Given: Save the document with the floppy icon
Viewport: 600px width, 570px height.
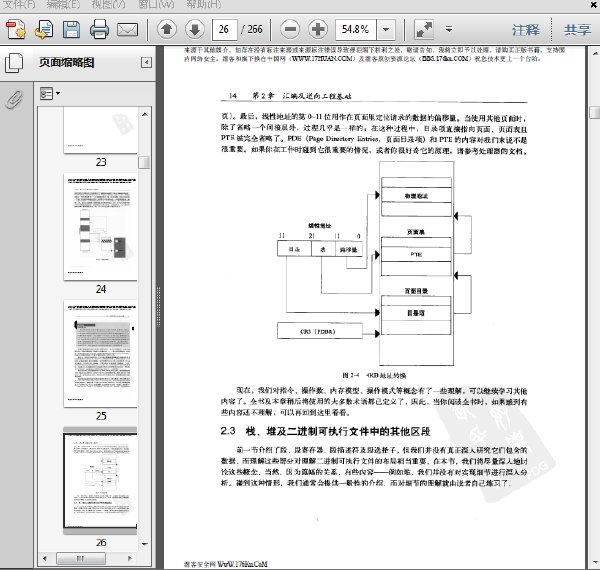Looking at the screenshot, I should (72, 29).
